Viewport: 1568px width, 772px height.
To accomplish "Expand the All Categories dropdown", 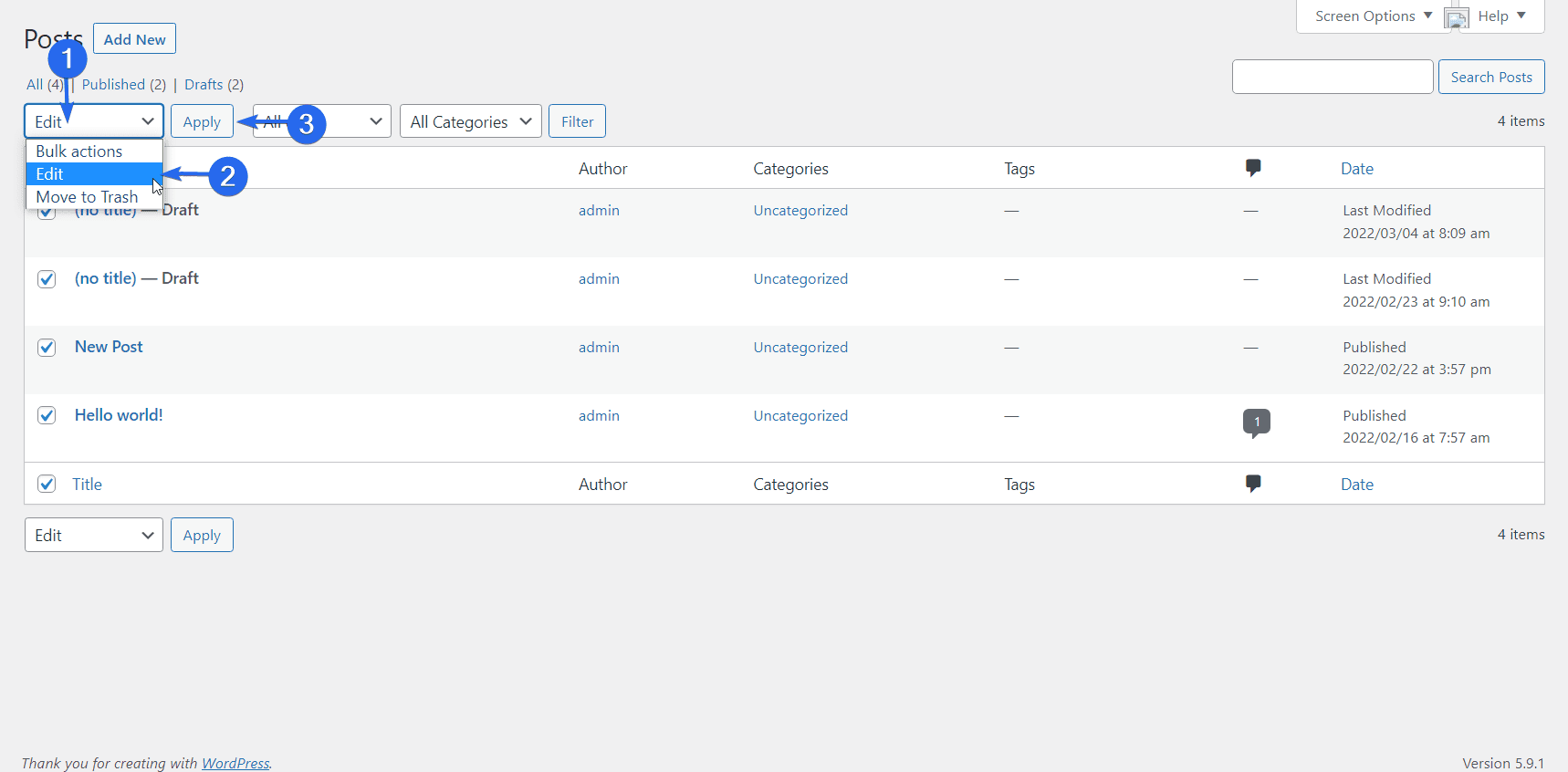I will point(470,121).
